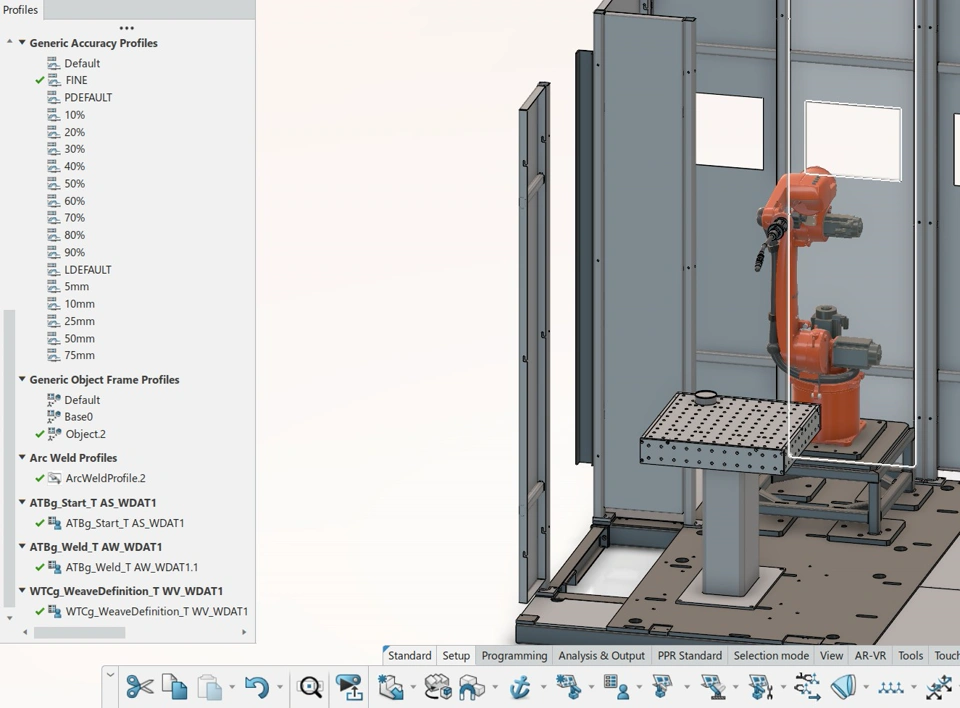
Task: Open the Analysis & Output tab
Action: click(x=601, y=655)
